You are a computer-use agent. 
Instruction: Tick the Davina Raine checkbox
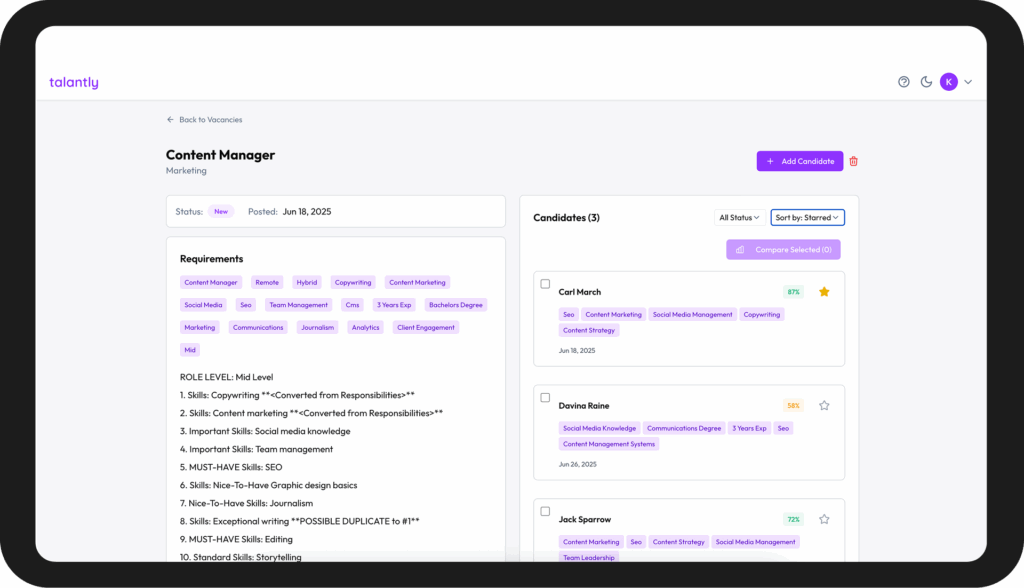tap(545, 398)
